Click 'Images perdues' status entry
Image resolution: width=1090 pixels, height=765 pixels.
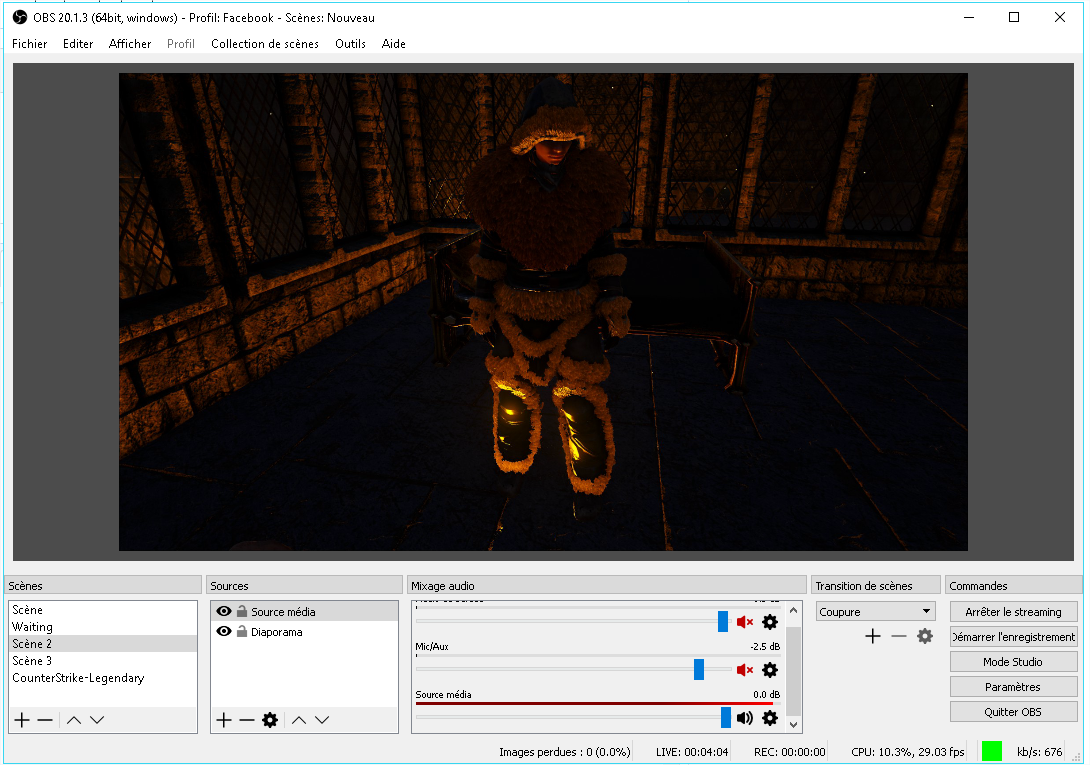click(x=564, y=752)
